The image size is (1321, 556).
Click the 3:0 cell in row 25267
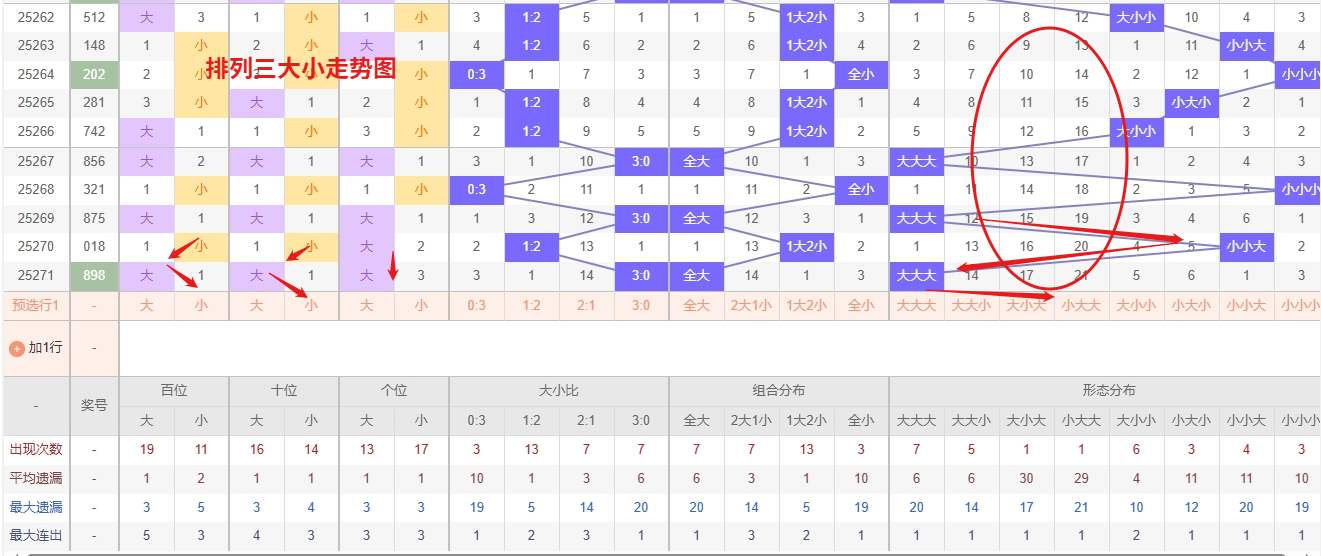click(x=642, y=161)
